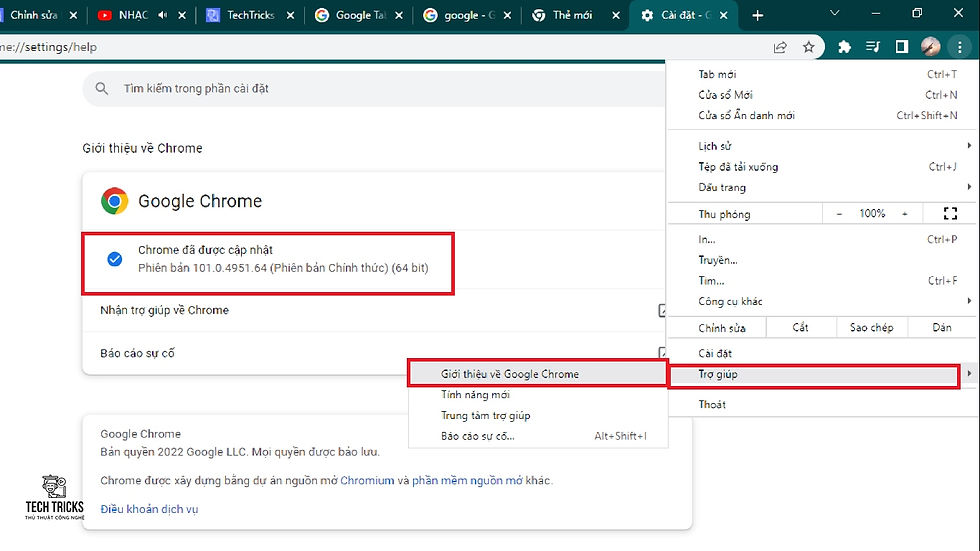Open Điều khoản dịch vụ link

(x=149, y=509)
